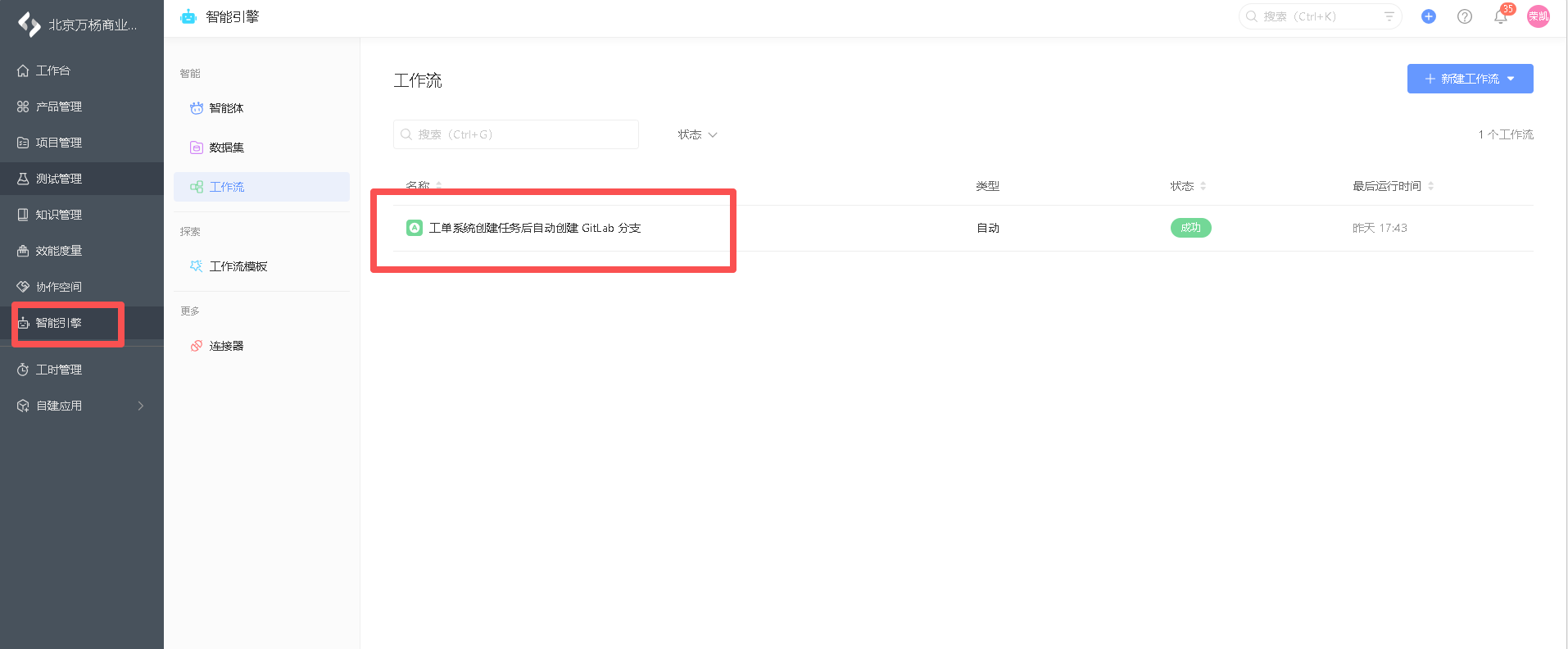Viewport: 1568px width, 649px height.
Task: Click the 知识管理 book icon
Action: tap(23, 215)
